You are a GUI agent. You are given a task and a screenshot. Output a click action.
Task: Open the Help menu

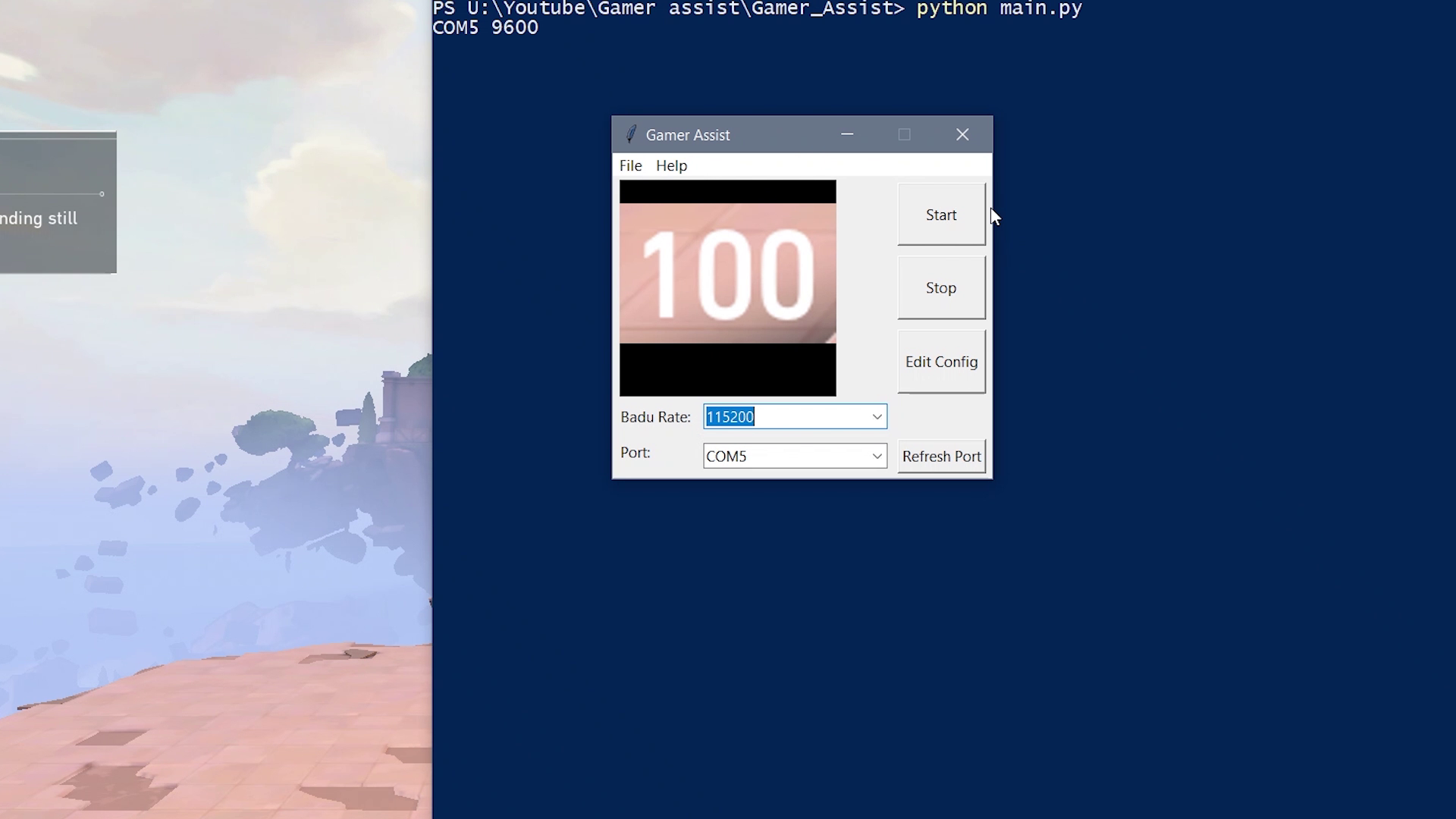coord(671,165)
